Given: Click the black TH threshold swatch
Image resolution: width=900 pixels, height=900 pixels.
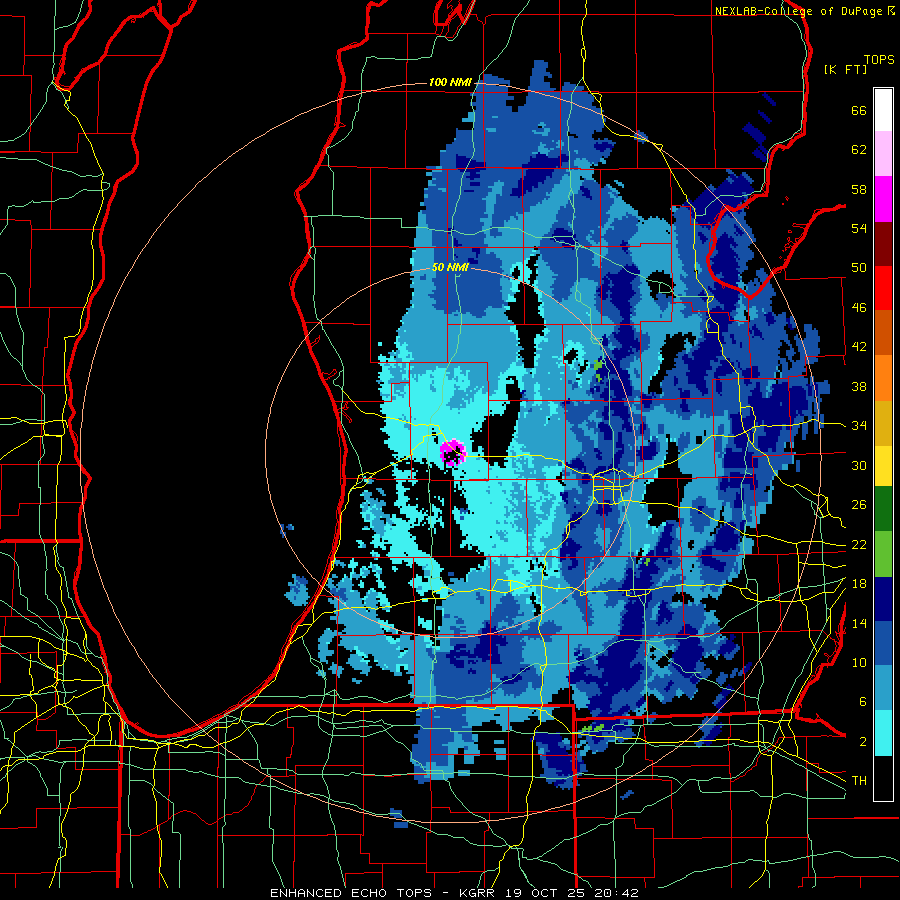Looking at the screenshot, I should click(x=883, y=778).
